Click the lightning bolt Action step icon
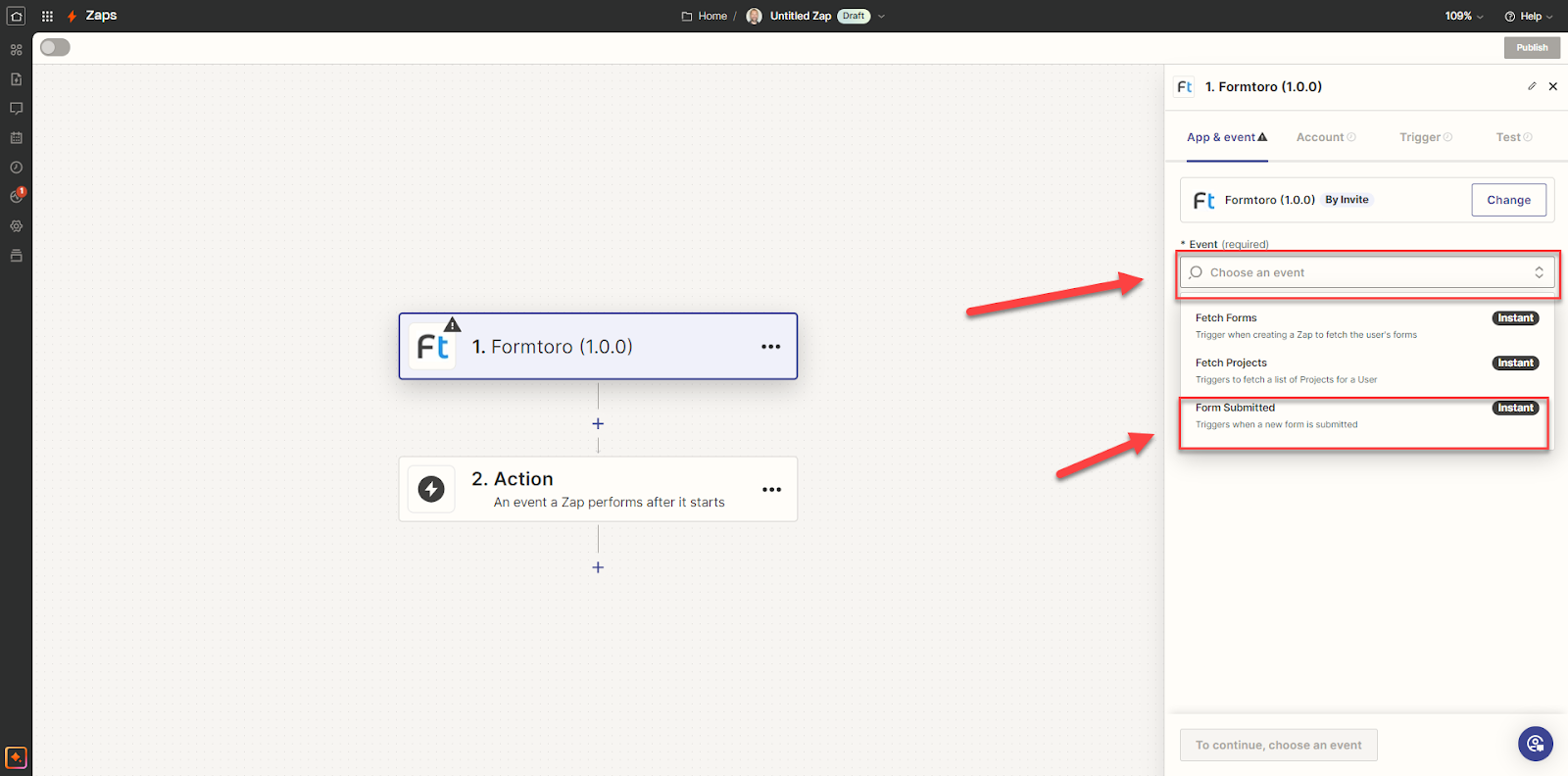This screenshot has height=776, width=1568. pos(431,489)
